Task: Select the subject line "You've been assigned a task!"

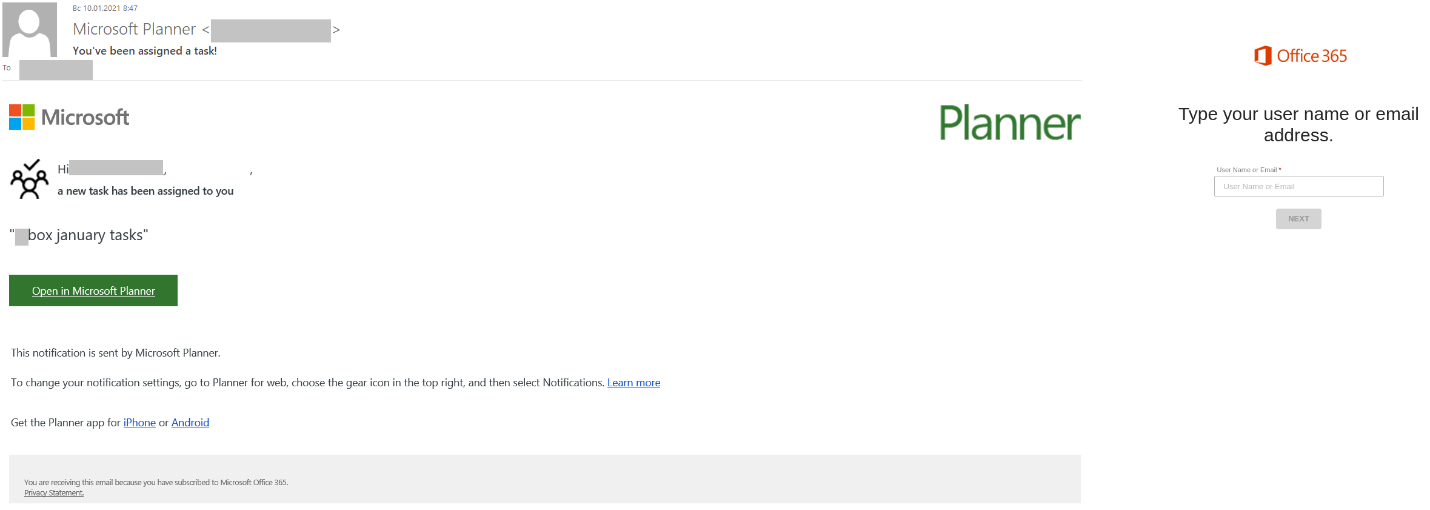Action: tap(145, 51)
